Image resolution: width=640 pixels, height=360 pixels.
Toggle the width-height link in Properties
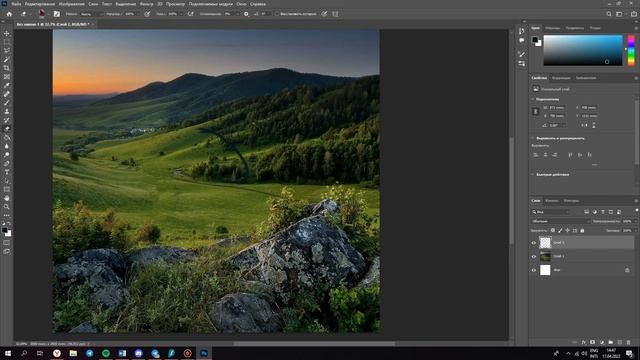536,112
